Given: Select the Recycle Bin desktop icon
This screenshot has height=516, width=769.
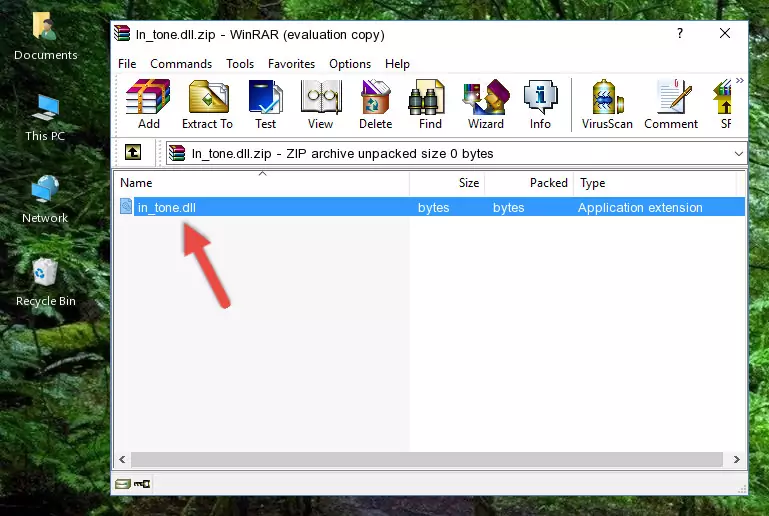Looking at the screenshot, I should click(x=46, y=283).
